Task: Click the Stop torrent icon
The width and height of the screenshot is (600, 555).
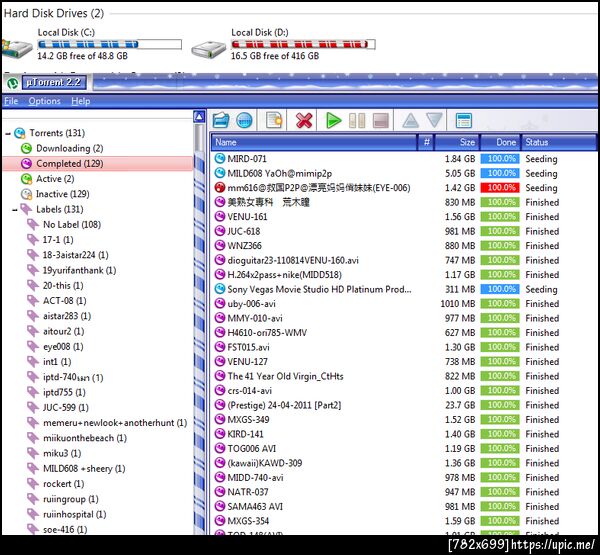Action: coord(381,121)
